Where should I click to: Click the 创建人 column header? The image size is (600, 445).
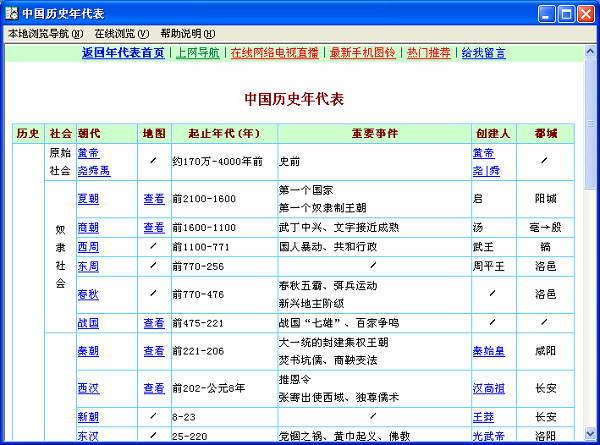[493, 134]
